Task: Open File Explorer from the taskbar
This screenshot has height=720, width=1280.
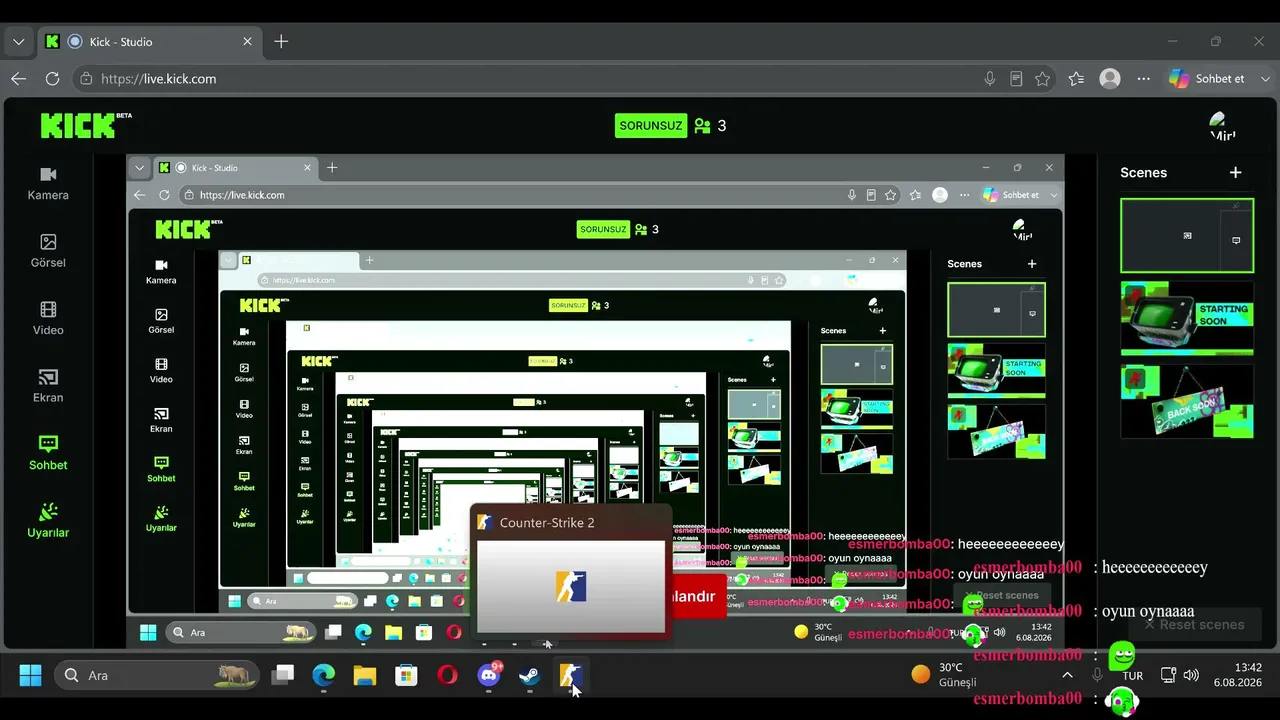Action: [365, 675]
